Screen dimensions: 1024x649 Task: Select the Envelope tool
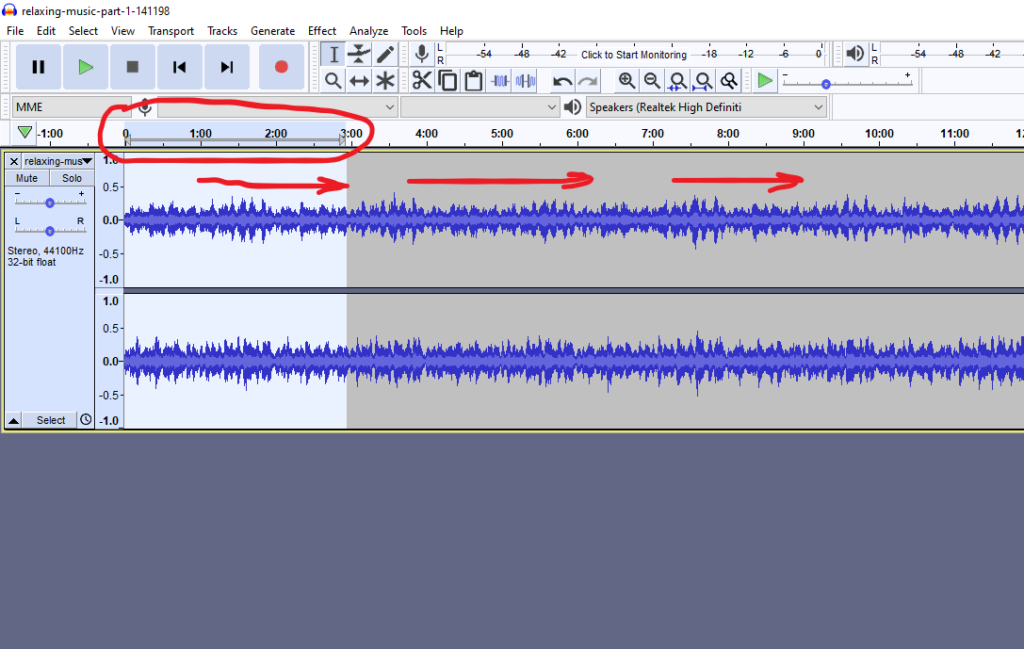359,54
